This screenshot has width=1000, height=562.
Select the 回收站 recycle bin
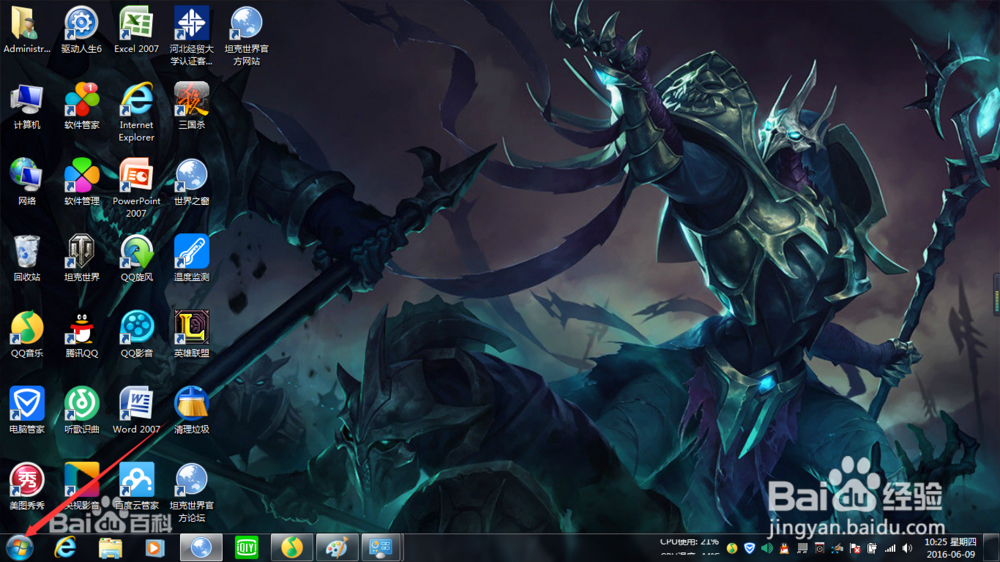pyautogui.click(x=27, y=258)
